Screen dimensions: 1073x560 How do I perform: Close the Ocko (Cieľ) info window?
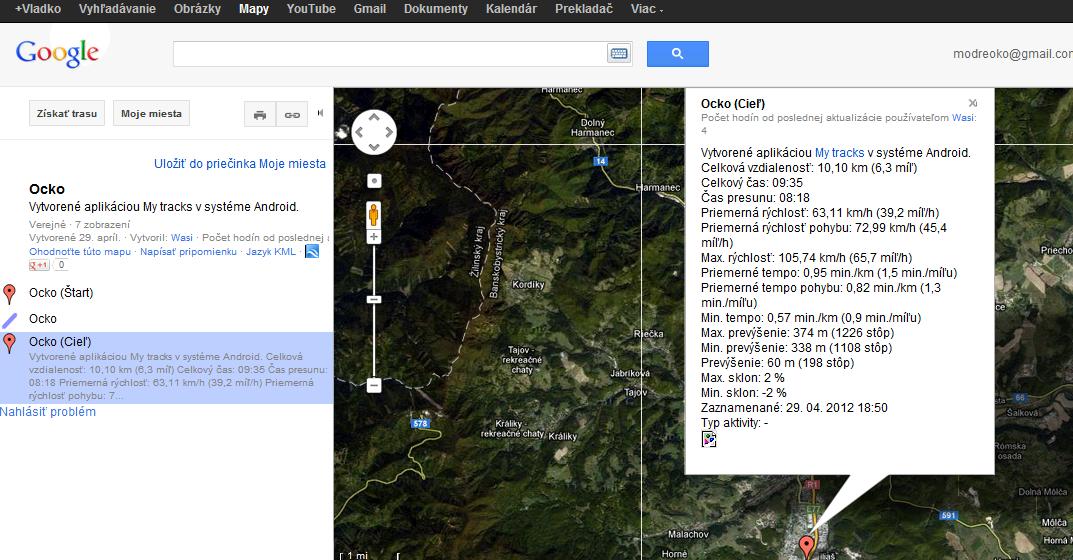click(972, 103)
